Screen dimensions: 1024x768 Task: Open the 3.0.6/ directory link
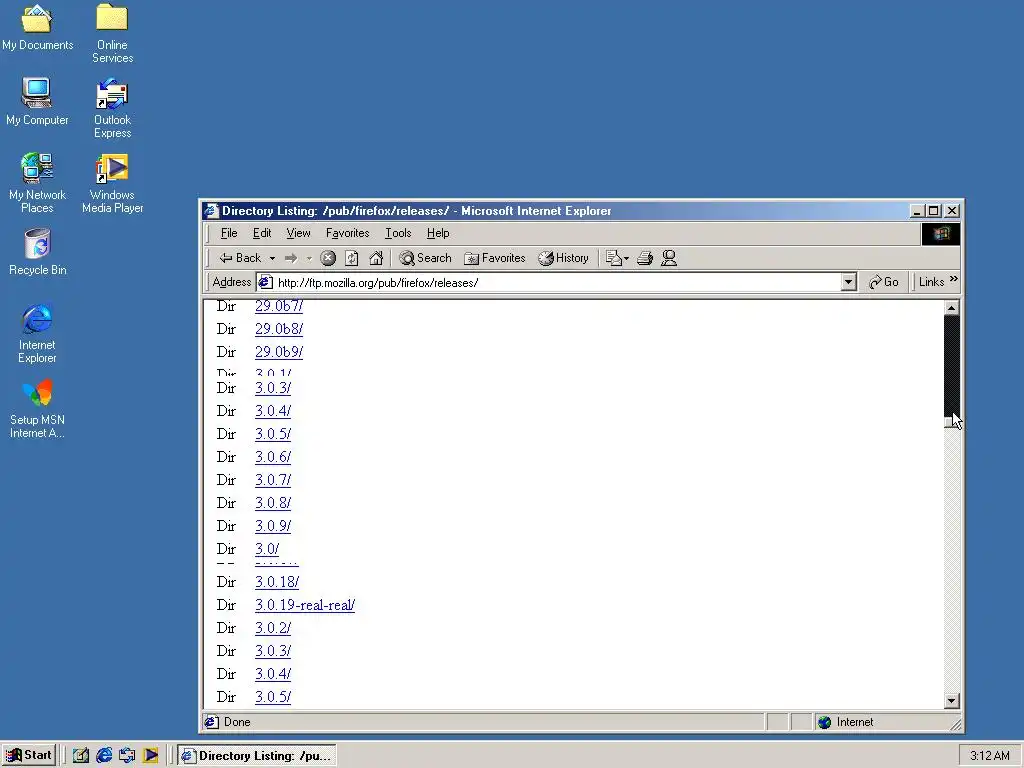pos(273,457)
